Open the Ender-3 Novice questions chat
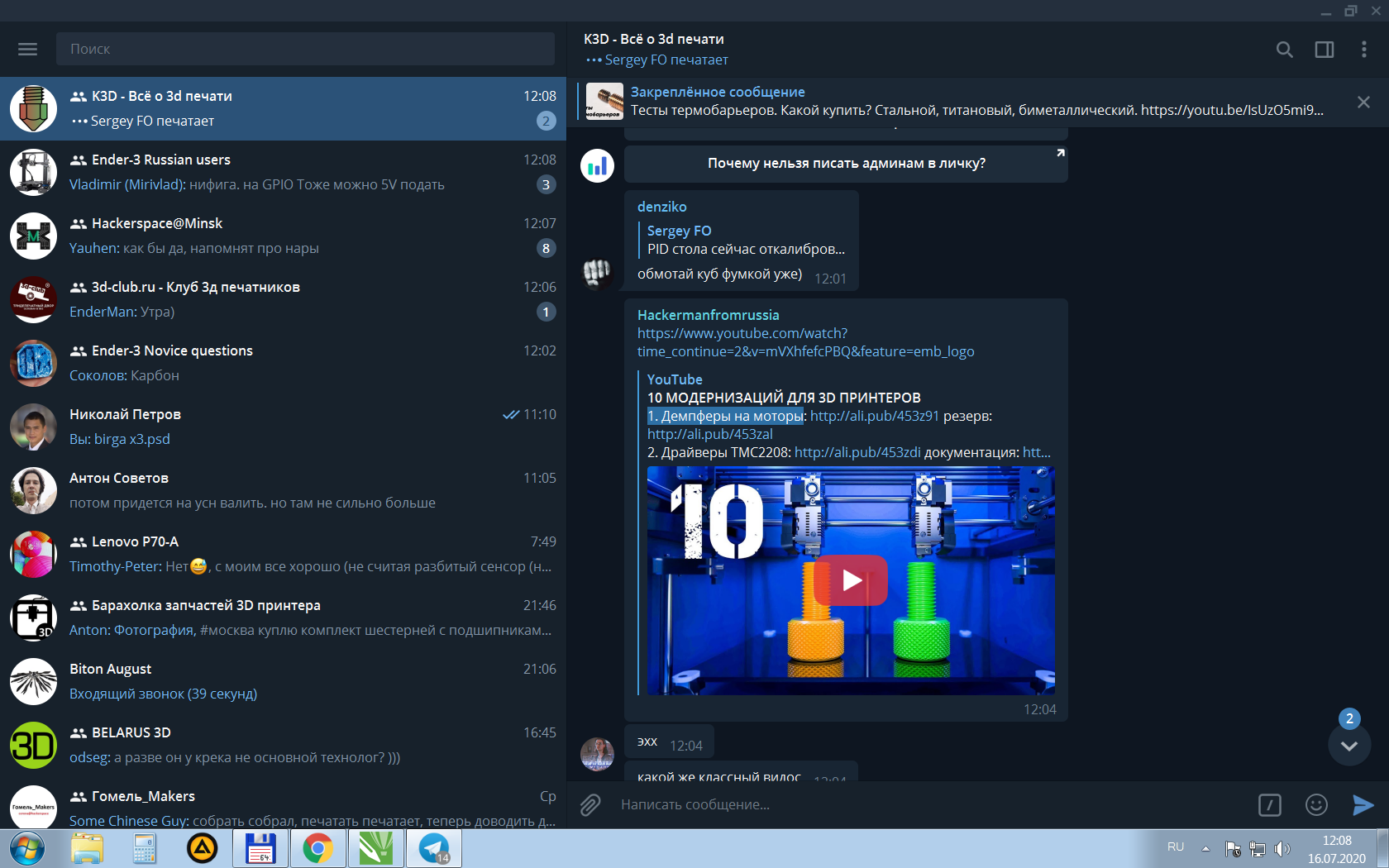This screenshot has height=868, width=1389. (x=283, y=363)
